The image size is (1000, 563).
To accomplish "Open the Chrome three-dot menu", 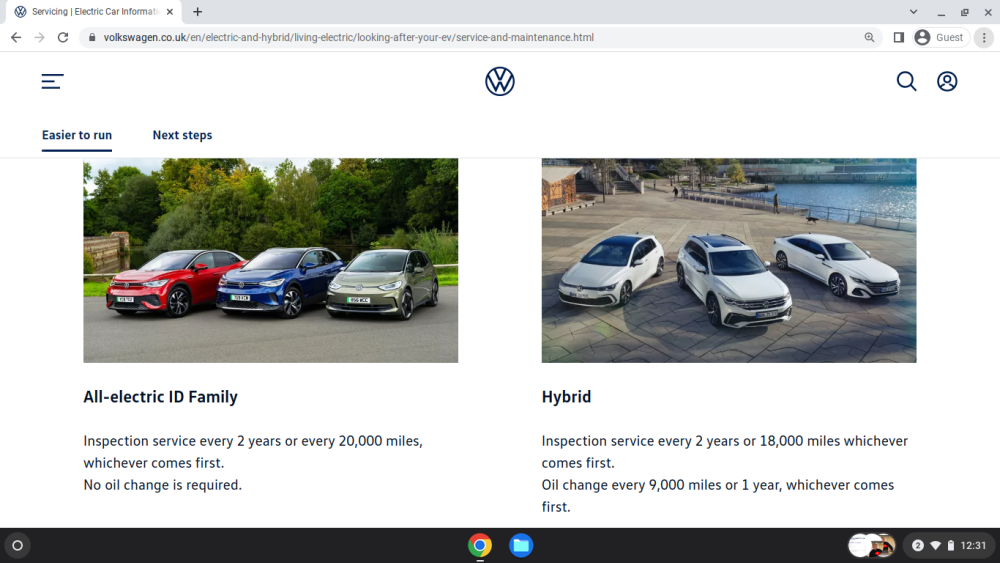I will (984, 38).
